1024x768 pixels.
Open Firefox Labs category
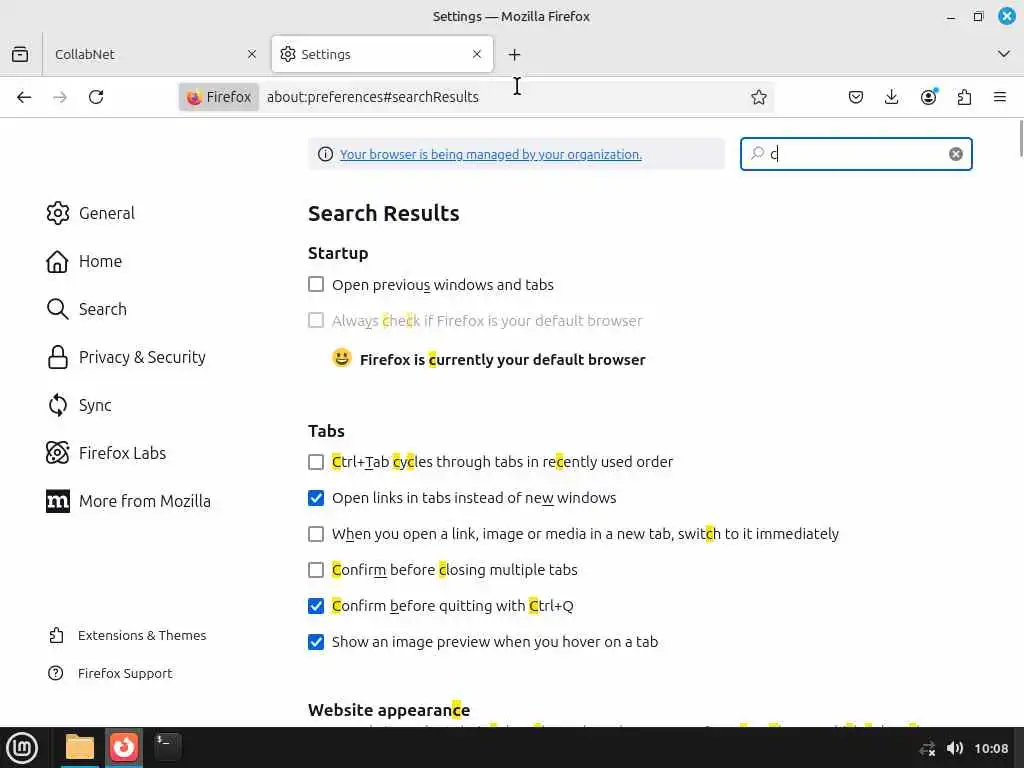pyautogui.click(x=106, y=453)
